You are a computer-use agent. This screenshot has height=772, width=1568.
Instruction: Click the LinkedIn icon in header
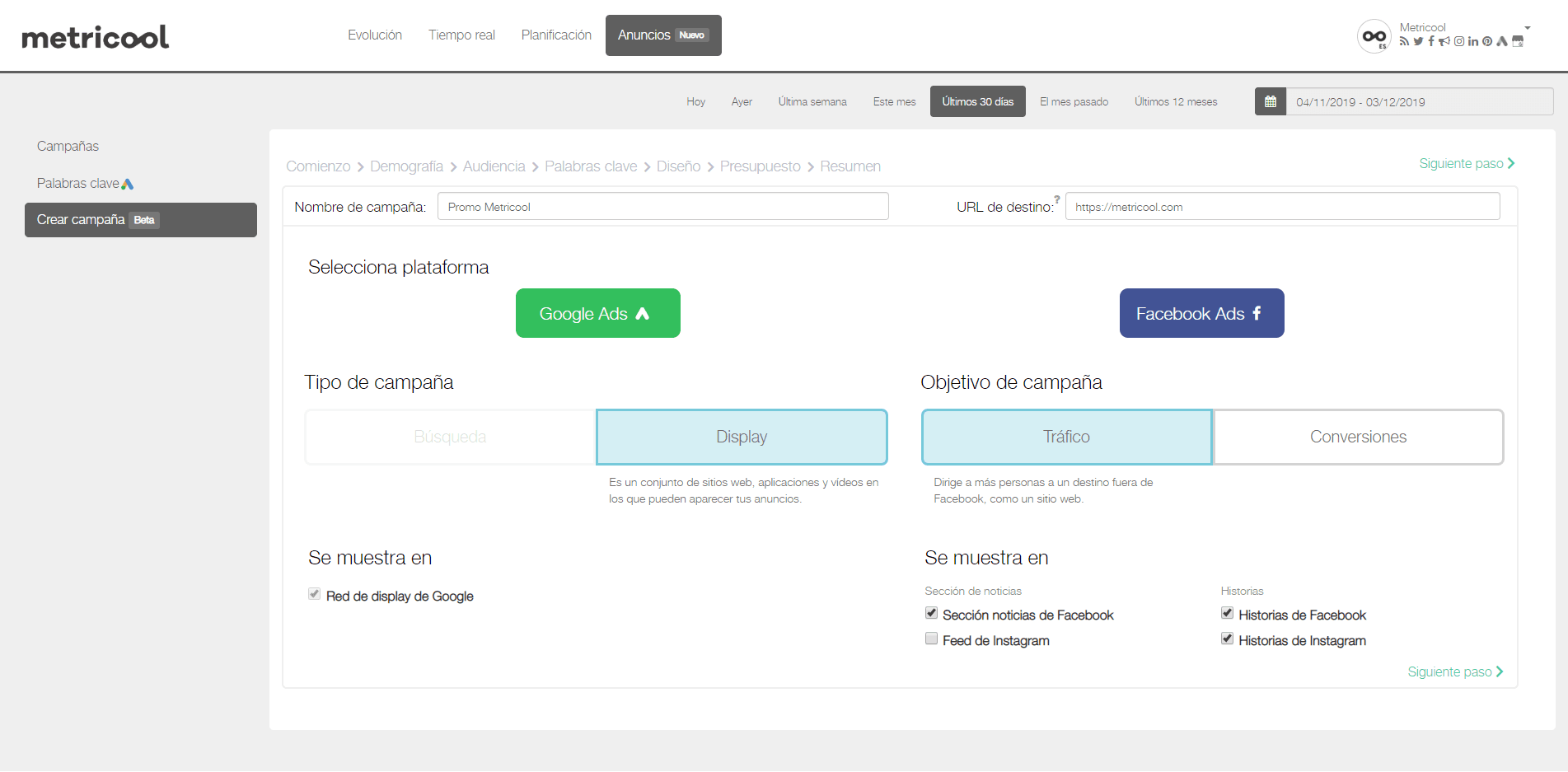point(1473,41)
